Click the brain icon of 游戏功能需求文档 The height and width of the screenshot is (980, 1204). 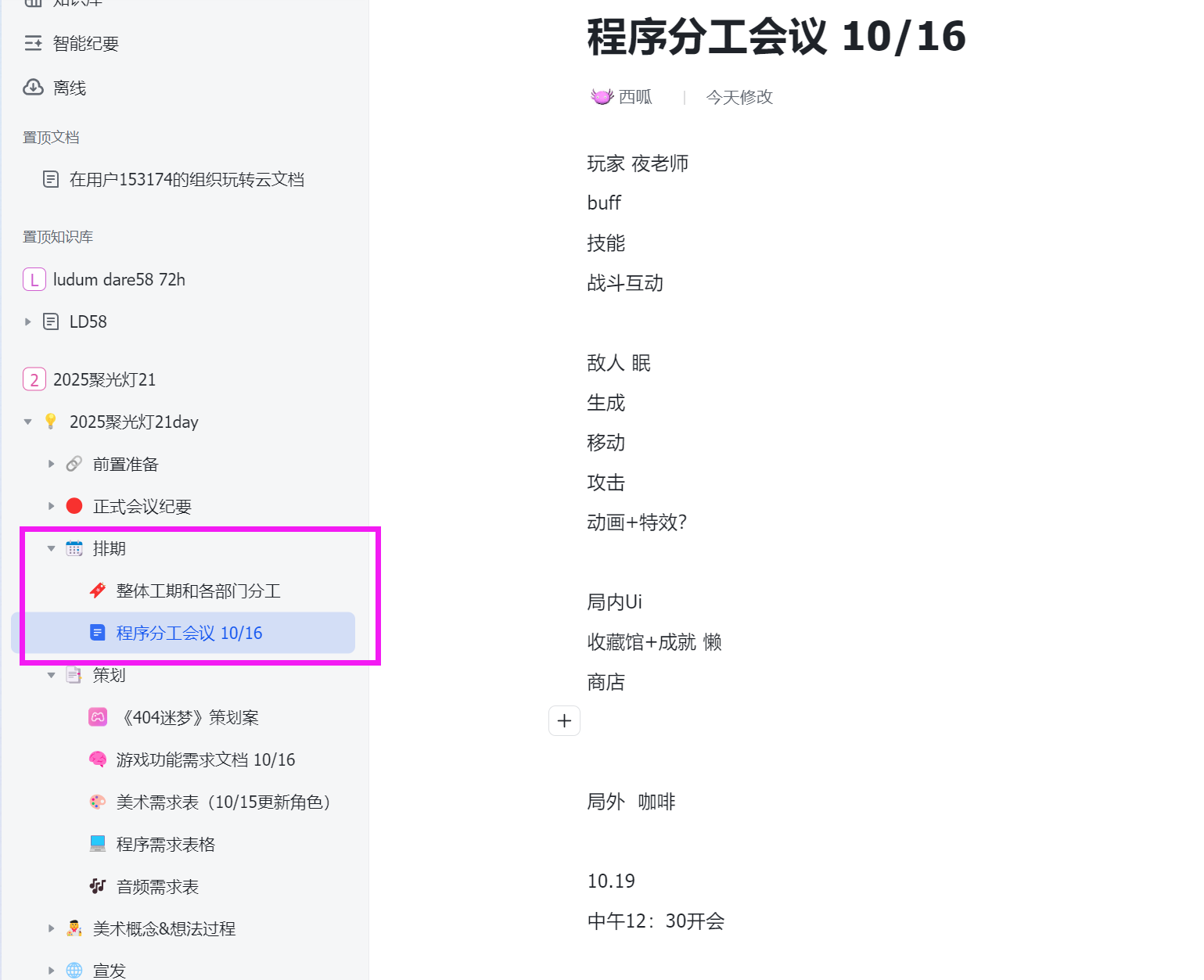[98, 759]
